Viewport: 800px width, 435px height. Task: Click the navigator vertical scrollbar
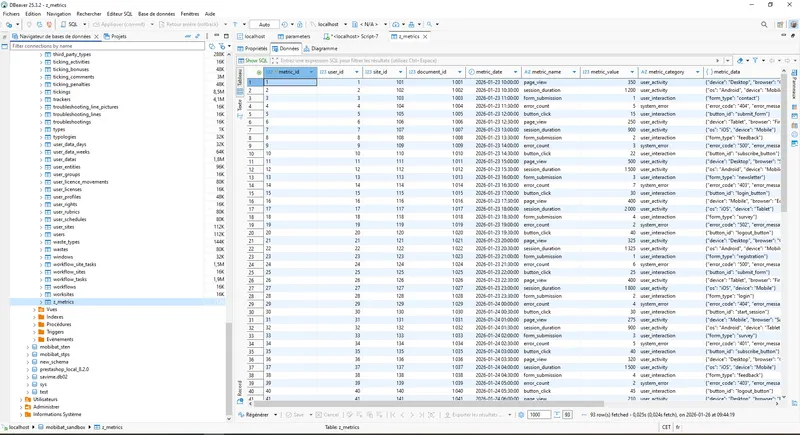[229, 369]
